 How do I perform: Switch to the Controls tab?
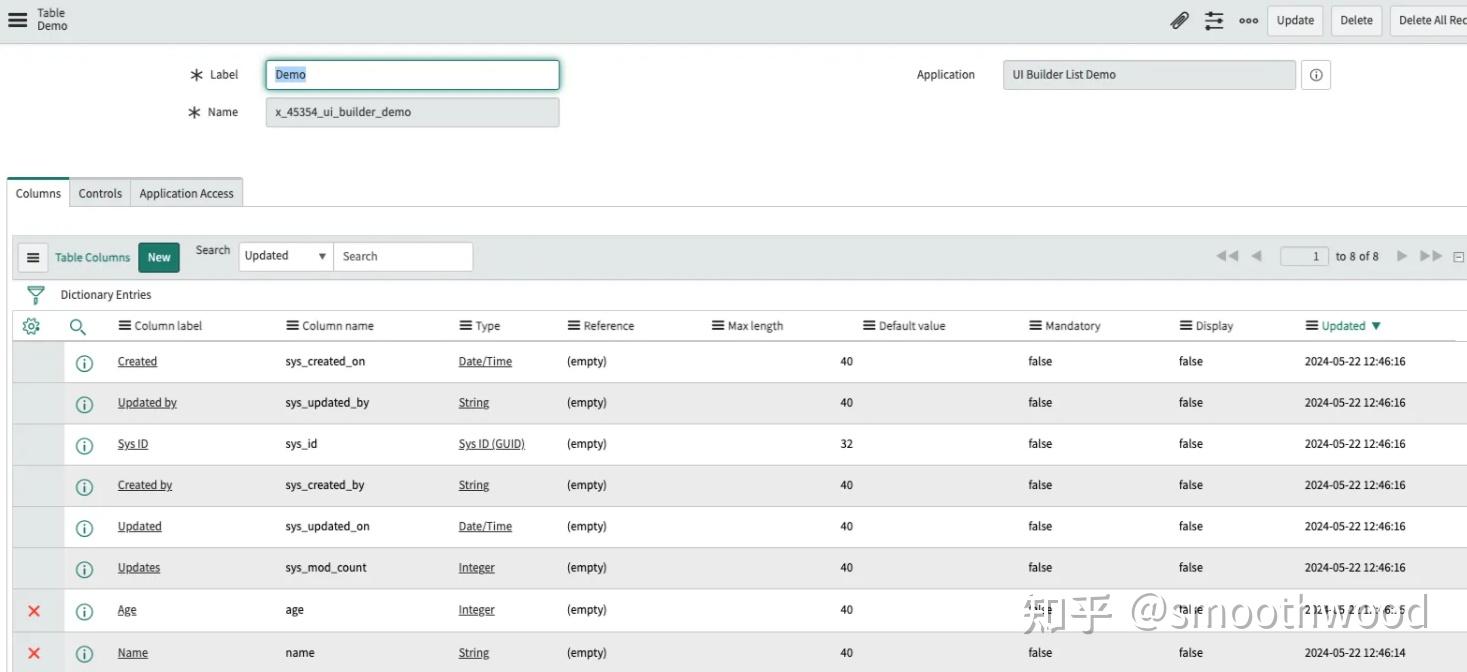pyautogui.click(x=99, y=193)
